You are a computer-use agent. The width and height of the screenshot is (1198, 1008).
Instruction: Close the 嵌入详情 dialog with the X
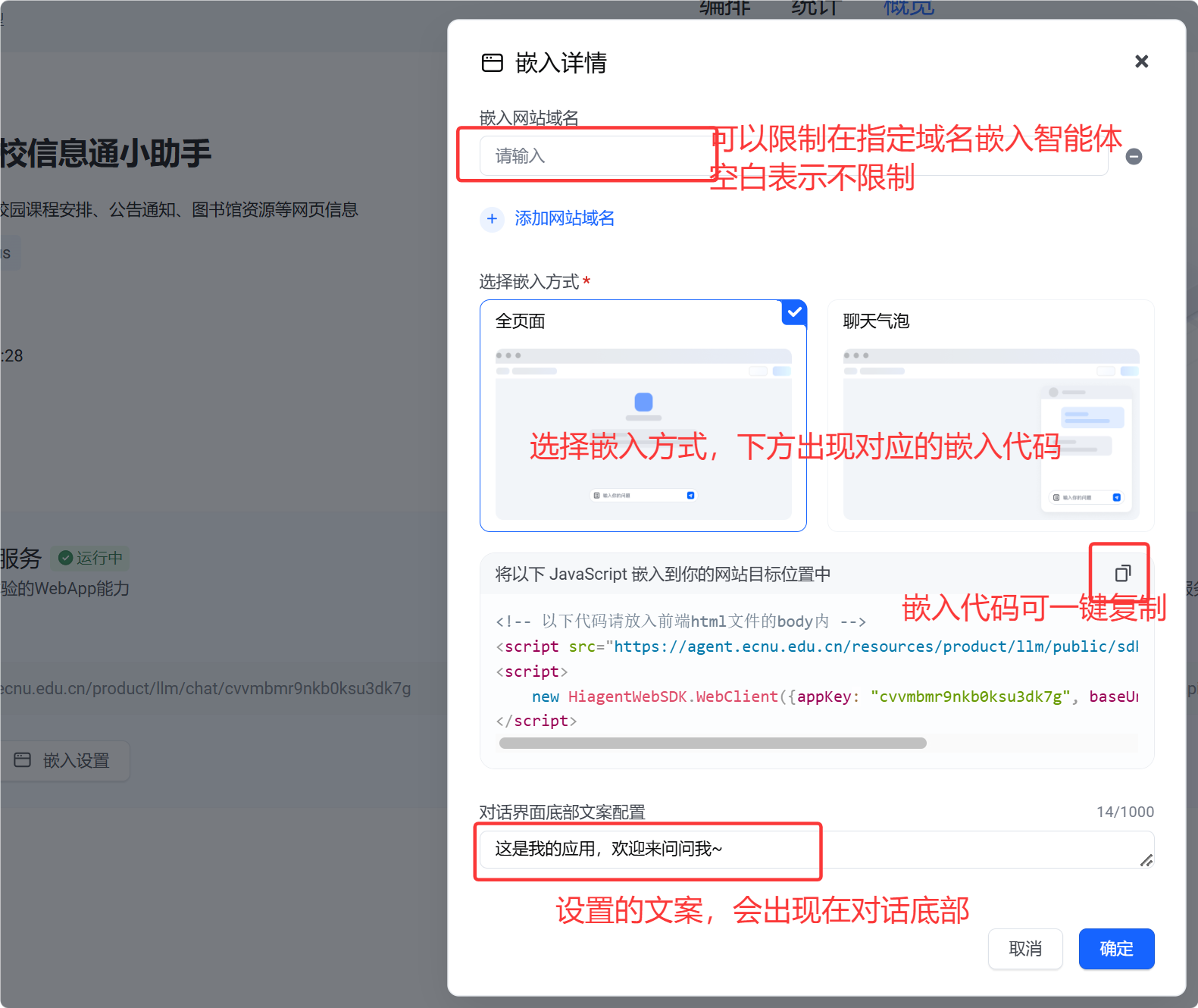click(1141, 61)
